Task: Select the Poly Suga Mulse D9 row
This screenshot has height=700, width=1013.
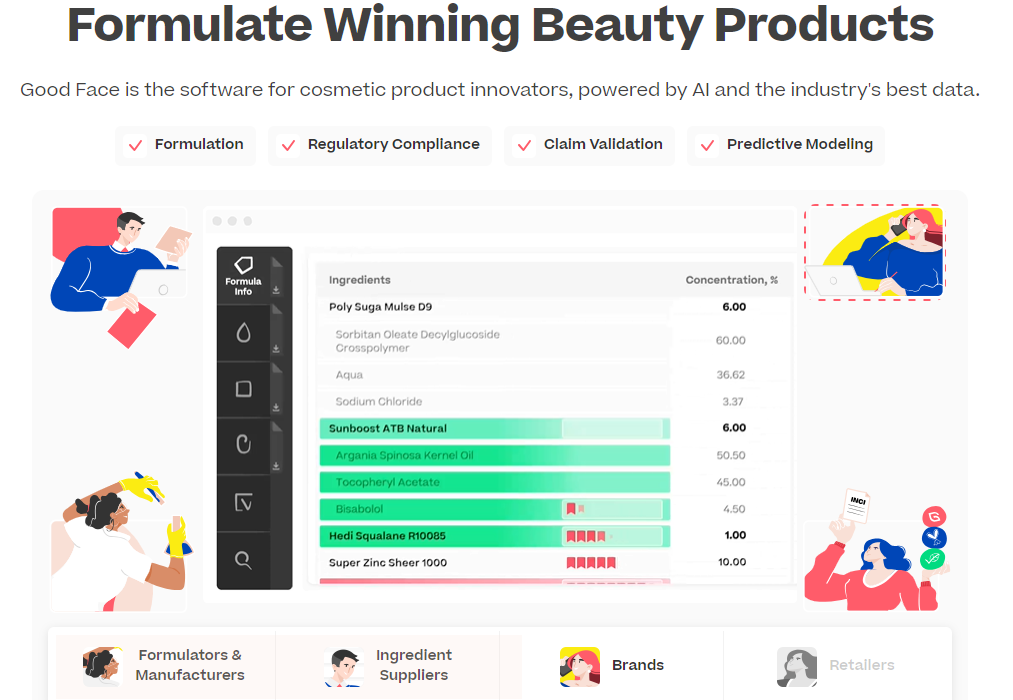Action: point(554,307)
